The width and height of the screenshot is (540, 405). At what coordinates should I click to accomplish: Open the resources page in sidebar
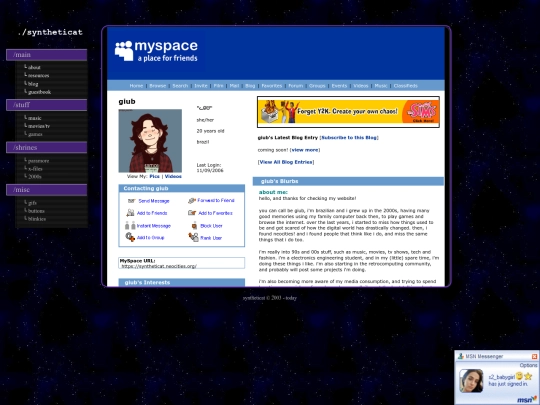coord(38,75)
